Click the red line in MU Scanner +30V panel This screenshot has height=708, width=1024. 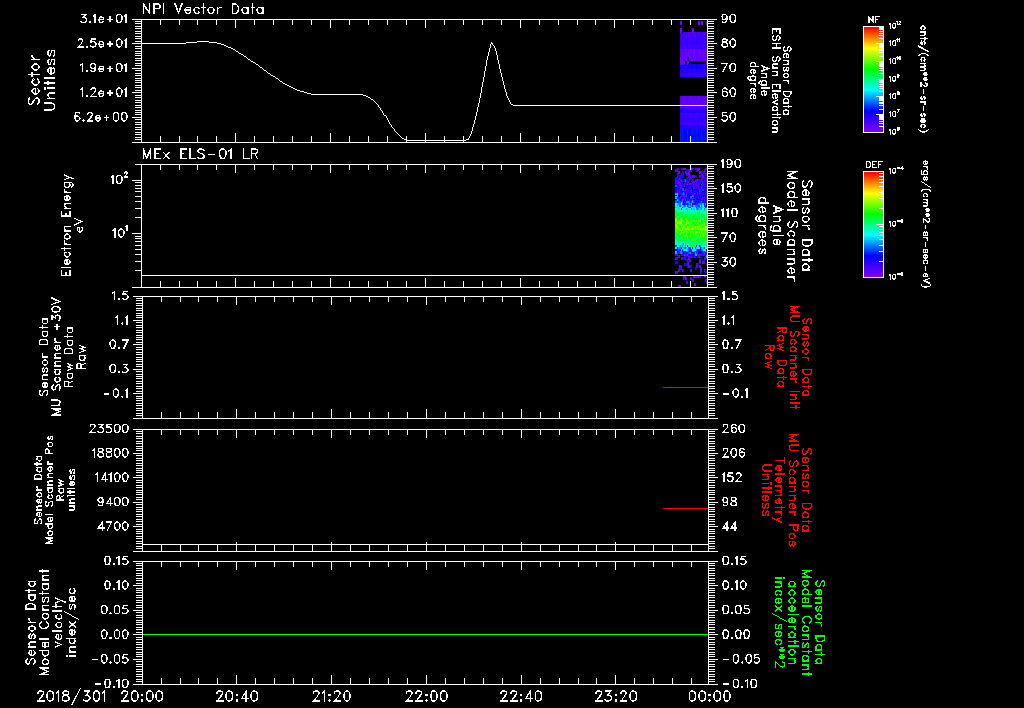pyautogui.click(x=685, y=387)
